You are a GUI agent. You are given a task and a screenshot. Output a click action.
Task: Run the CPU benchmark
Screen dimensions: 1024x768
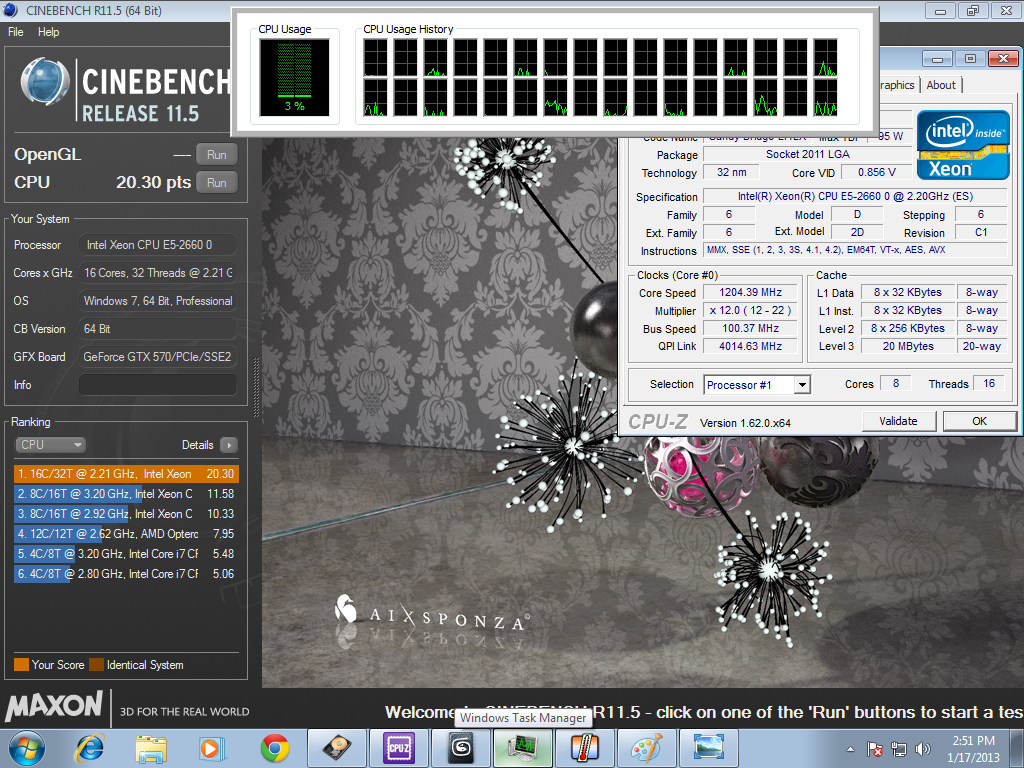[x=217, y=183]
